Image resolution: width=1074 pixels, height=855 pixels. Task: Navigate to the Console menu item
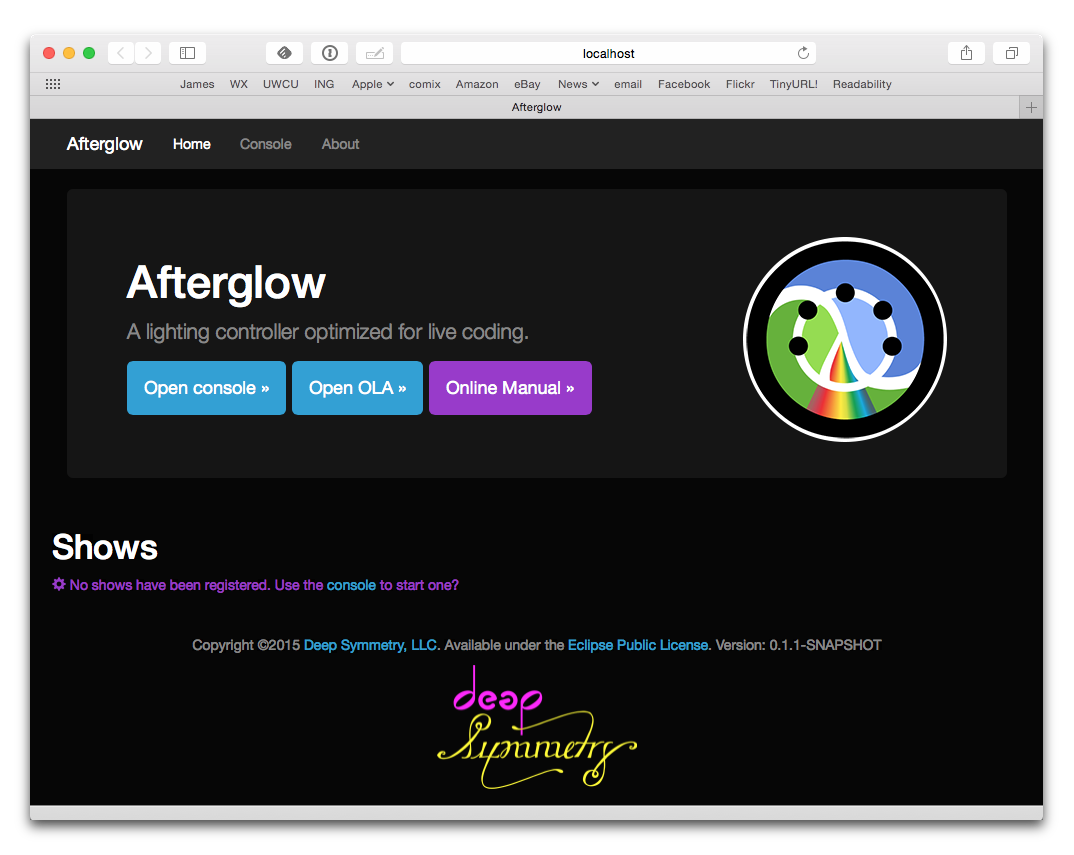[x=265, y=144]
